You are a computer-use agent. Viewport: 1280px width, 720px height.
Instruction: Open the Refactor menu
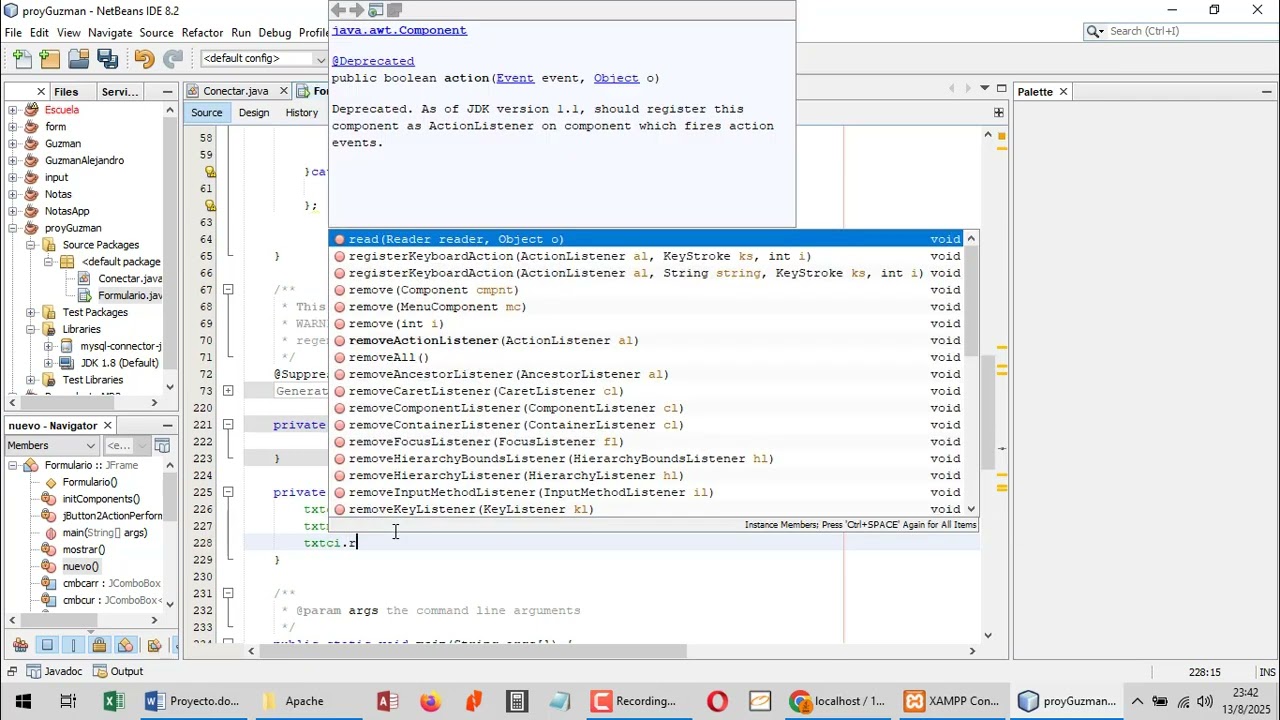(x=202, y=32)
